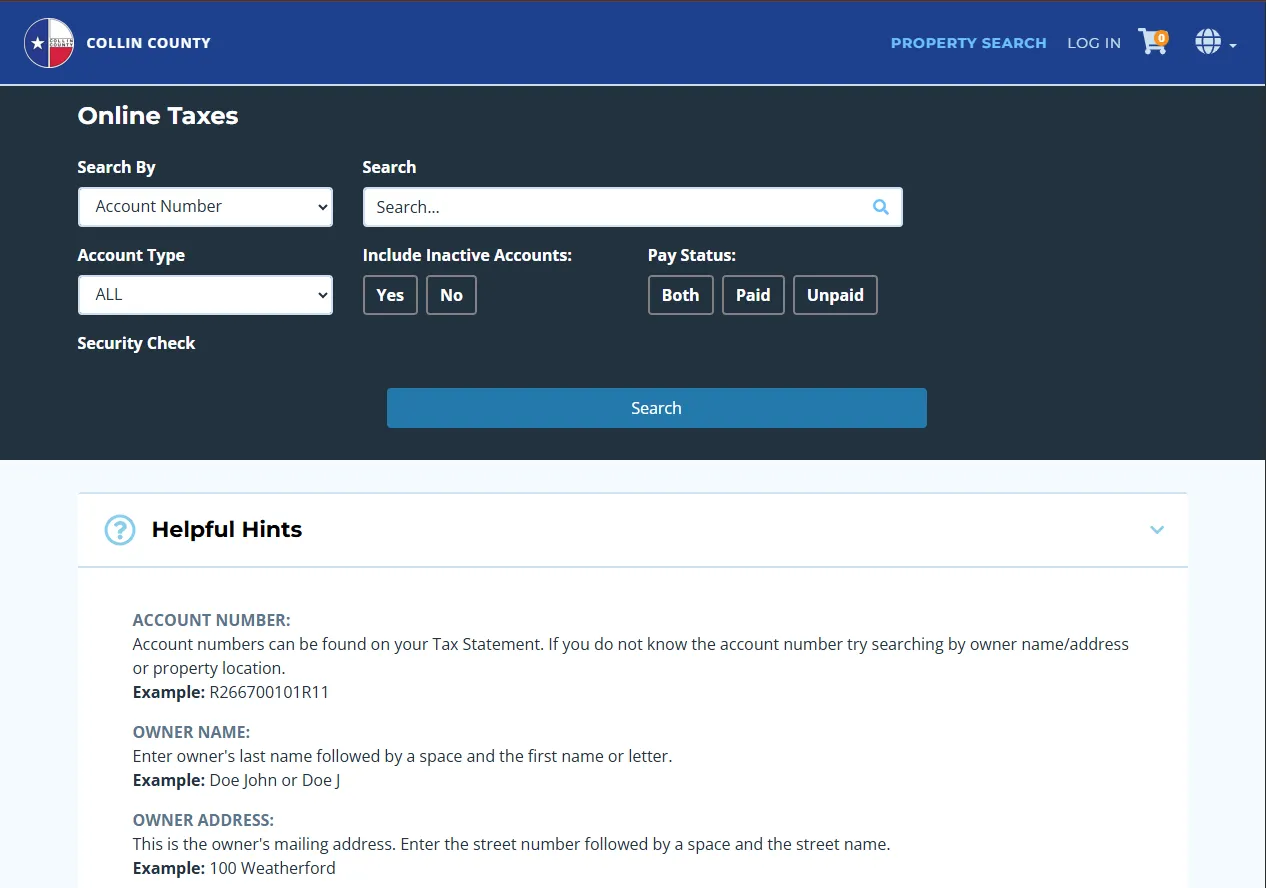Choose Unpaid pay status
The height and width of the screenshot is (888, 1266).
pos(835,295)
